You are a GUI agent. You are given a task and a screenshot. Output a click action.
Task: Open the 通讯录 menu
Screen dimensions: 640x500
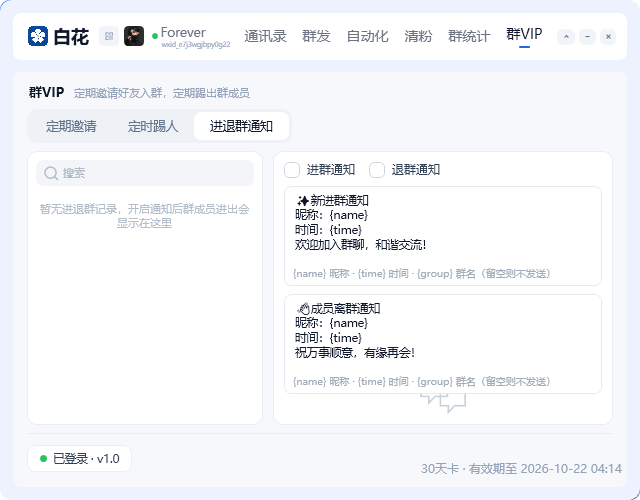coord(265,36)
